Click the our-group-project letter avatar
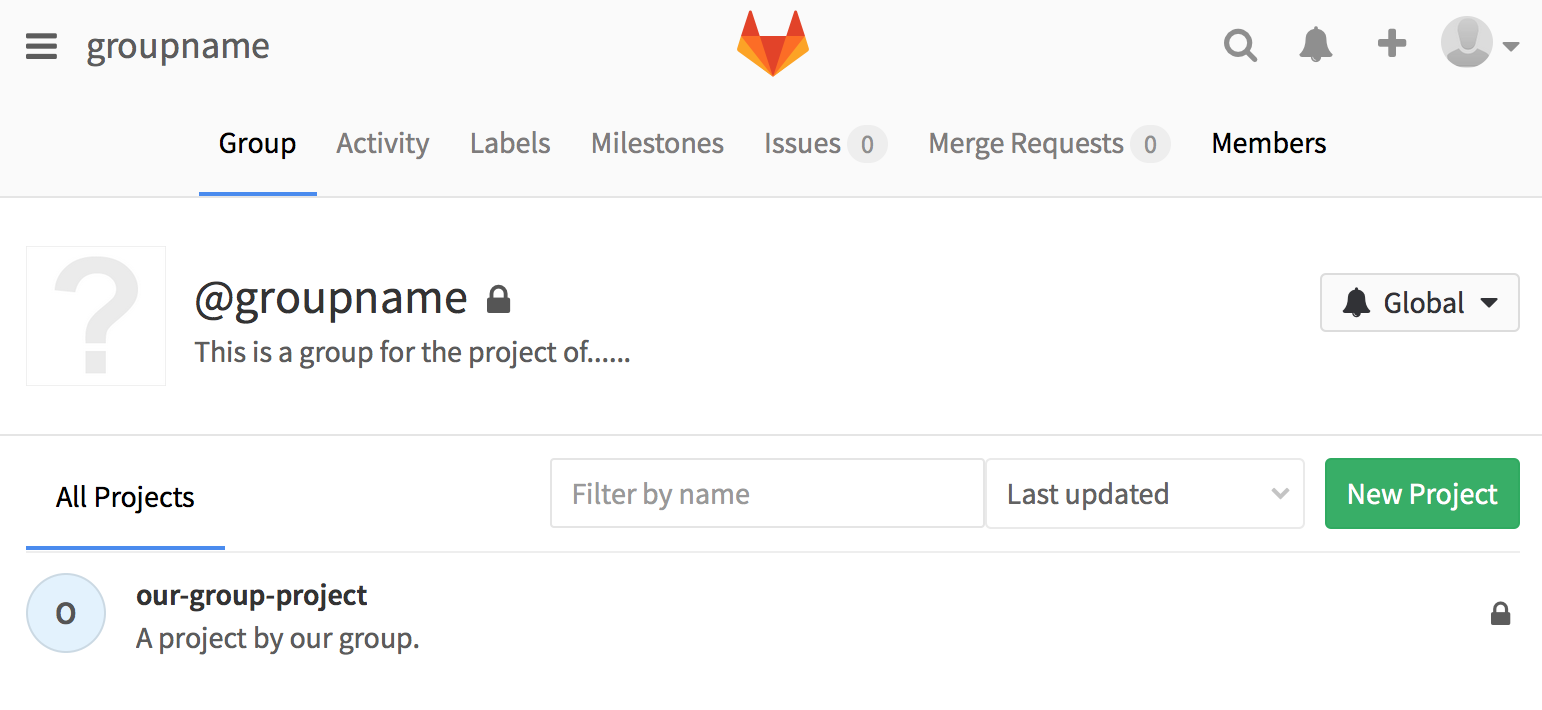 66,613
